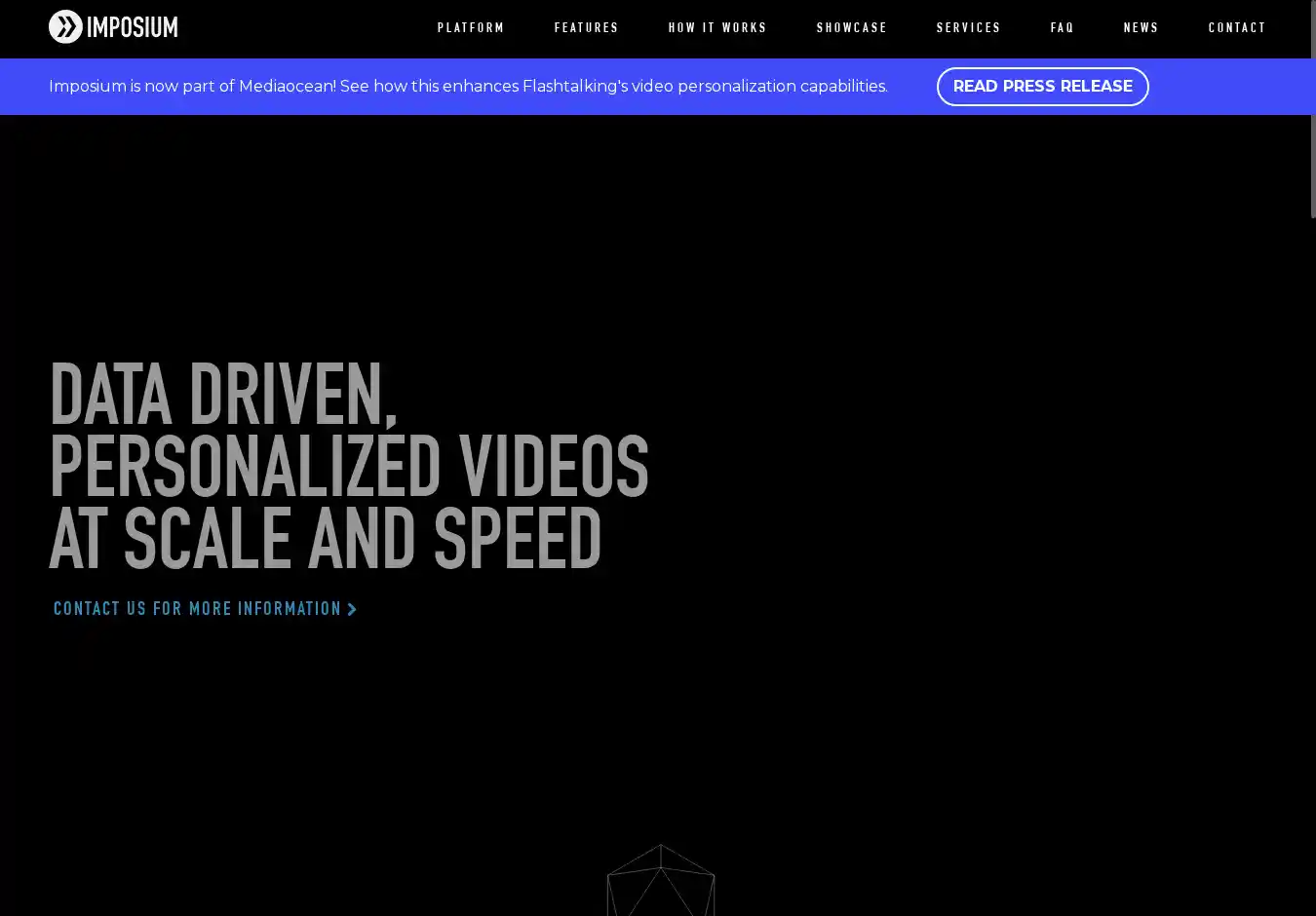This screenshot has height=916, width=1316.
Task: Click the Mediaocean announcement banner text
Action: coord(468,87)
